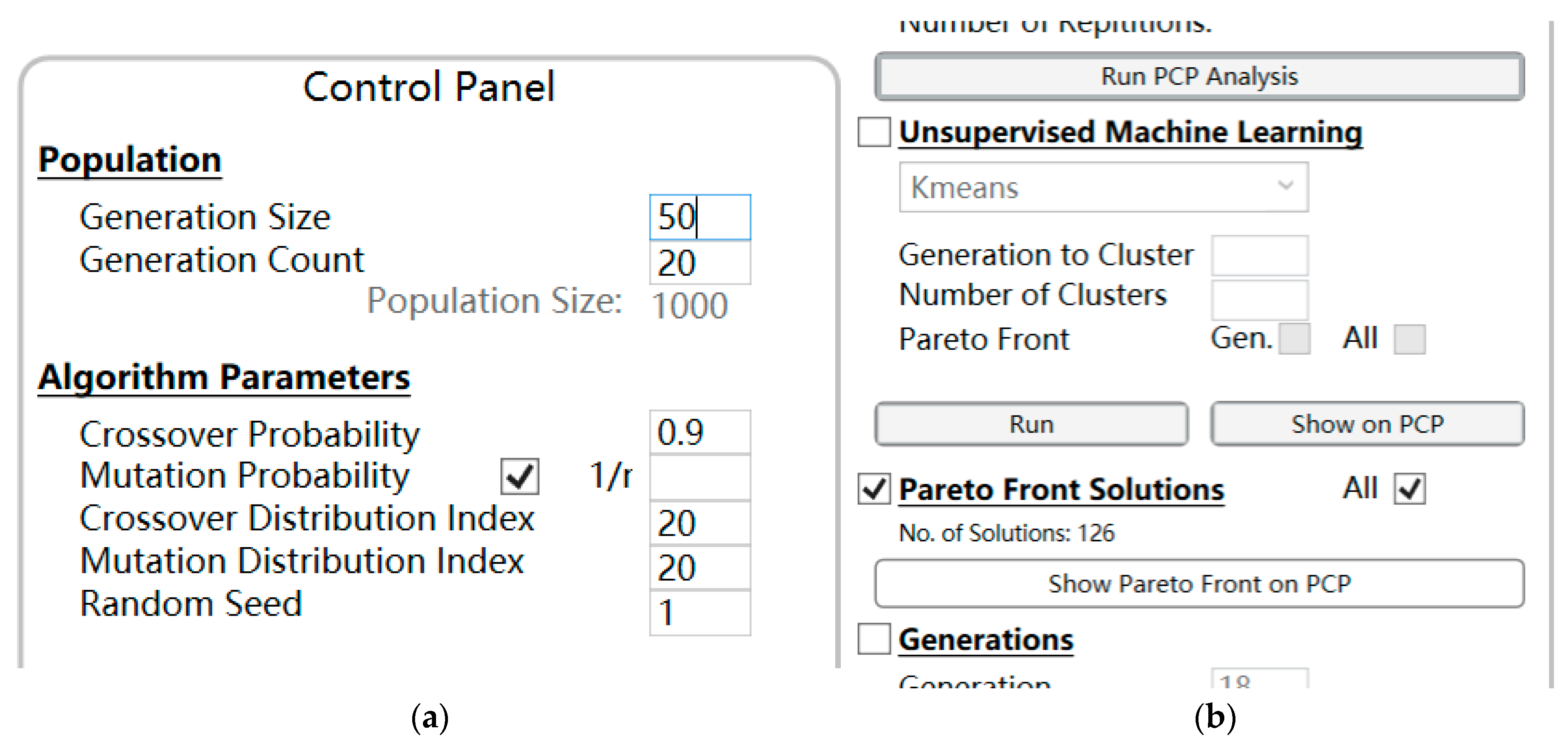Click the Generation Count input field

[x=700, y=263]
